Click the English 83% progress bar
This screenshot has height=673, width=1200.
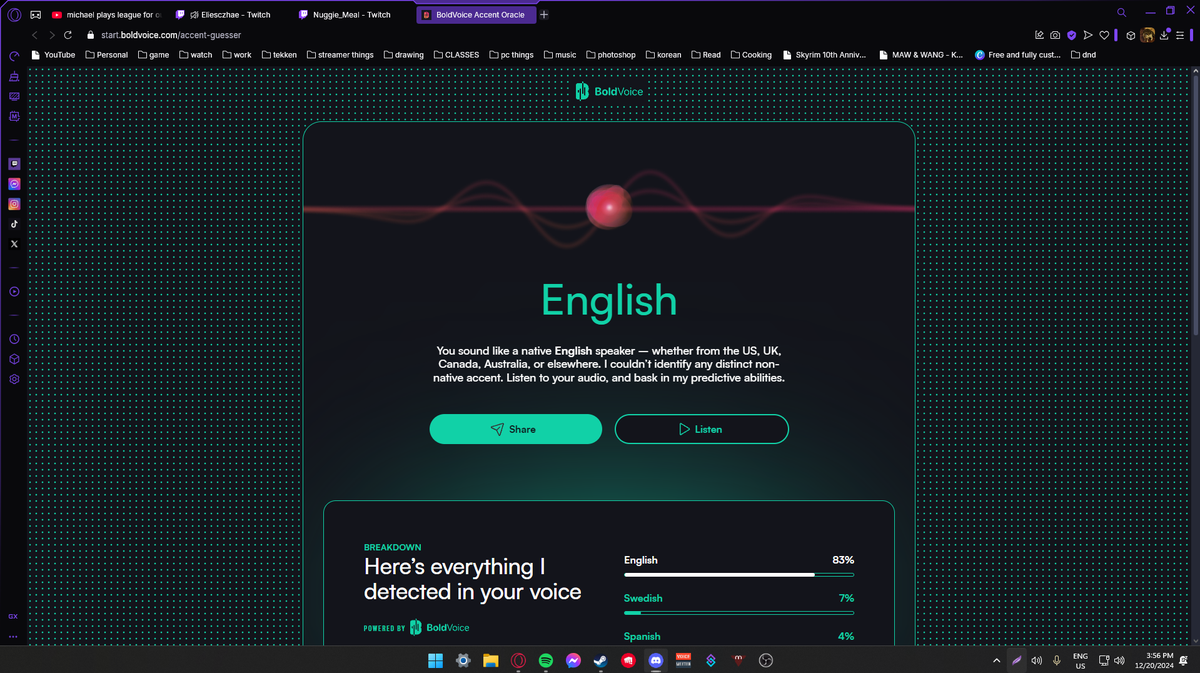739,575
